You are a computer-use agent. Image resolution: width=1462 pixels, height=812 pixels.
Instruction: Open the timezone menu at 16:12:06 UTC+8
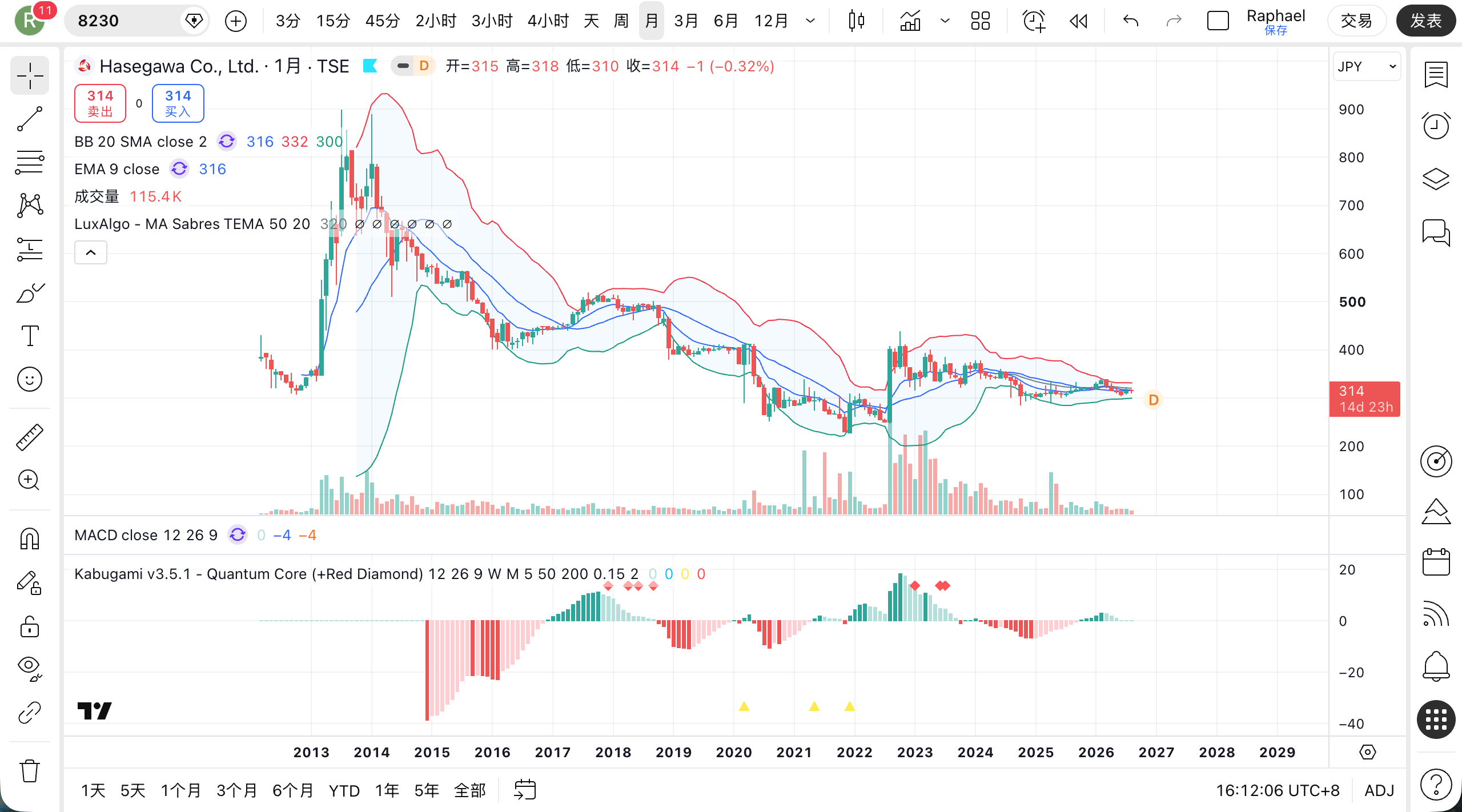(x=1278, y=790)
